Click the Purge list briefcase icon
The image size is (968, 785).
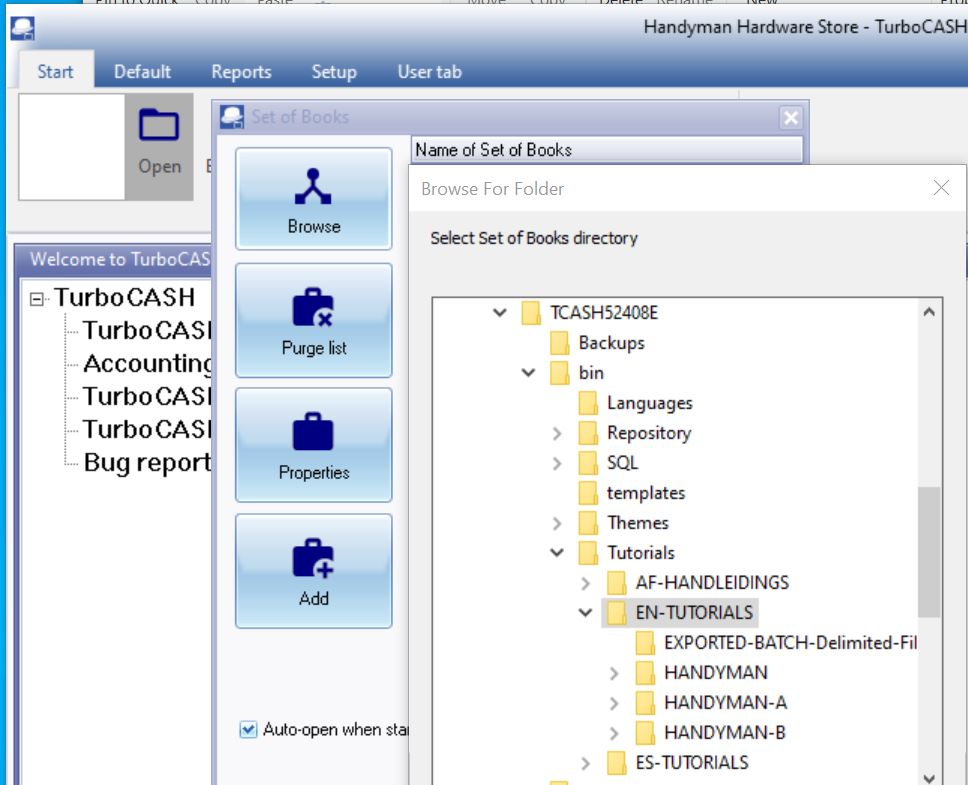coord(313,308)
